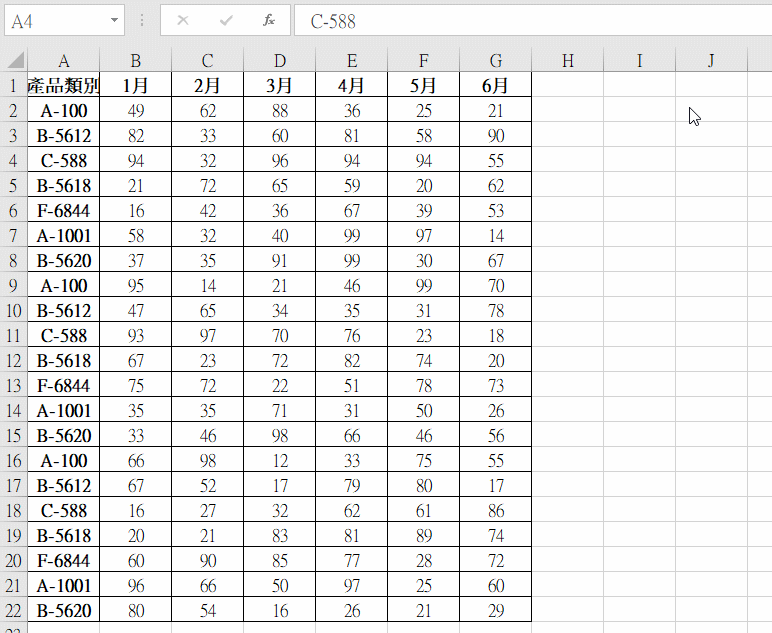Click cell F13 with value 78
This screenshot has height=633, width=772.
[423, 385]
